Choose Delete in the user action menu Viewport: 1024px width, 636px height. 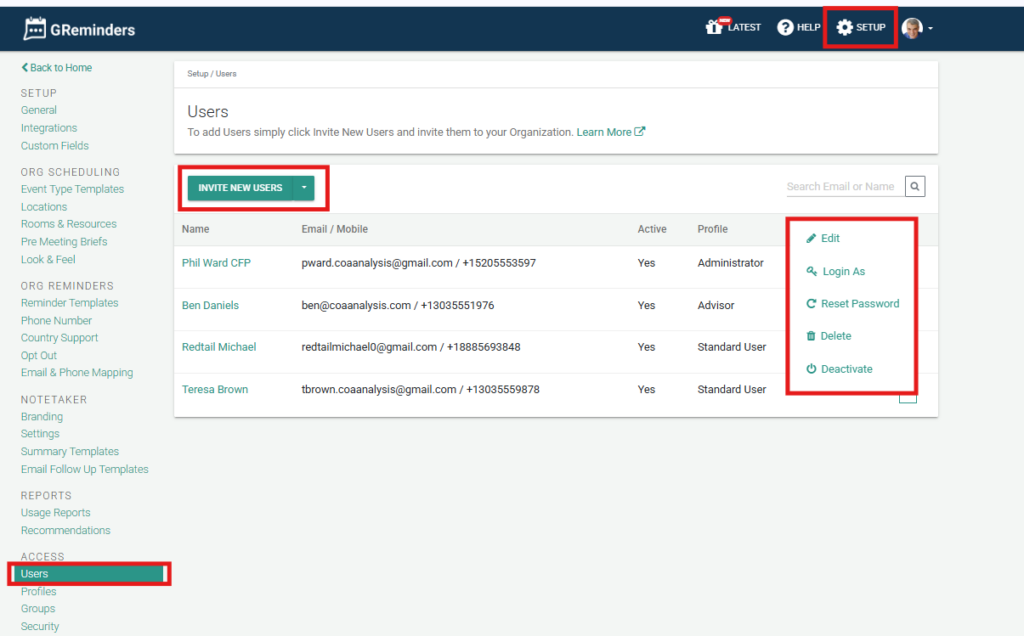(x=835, y=337)
